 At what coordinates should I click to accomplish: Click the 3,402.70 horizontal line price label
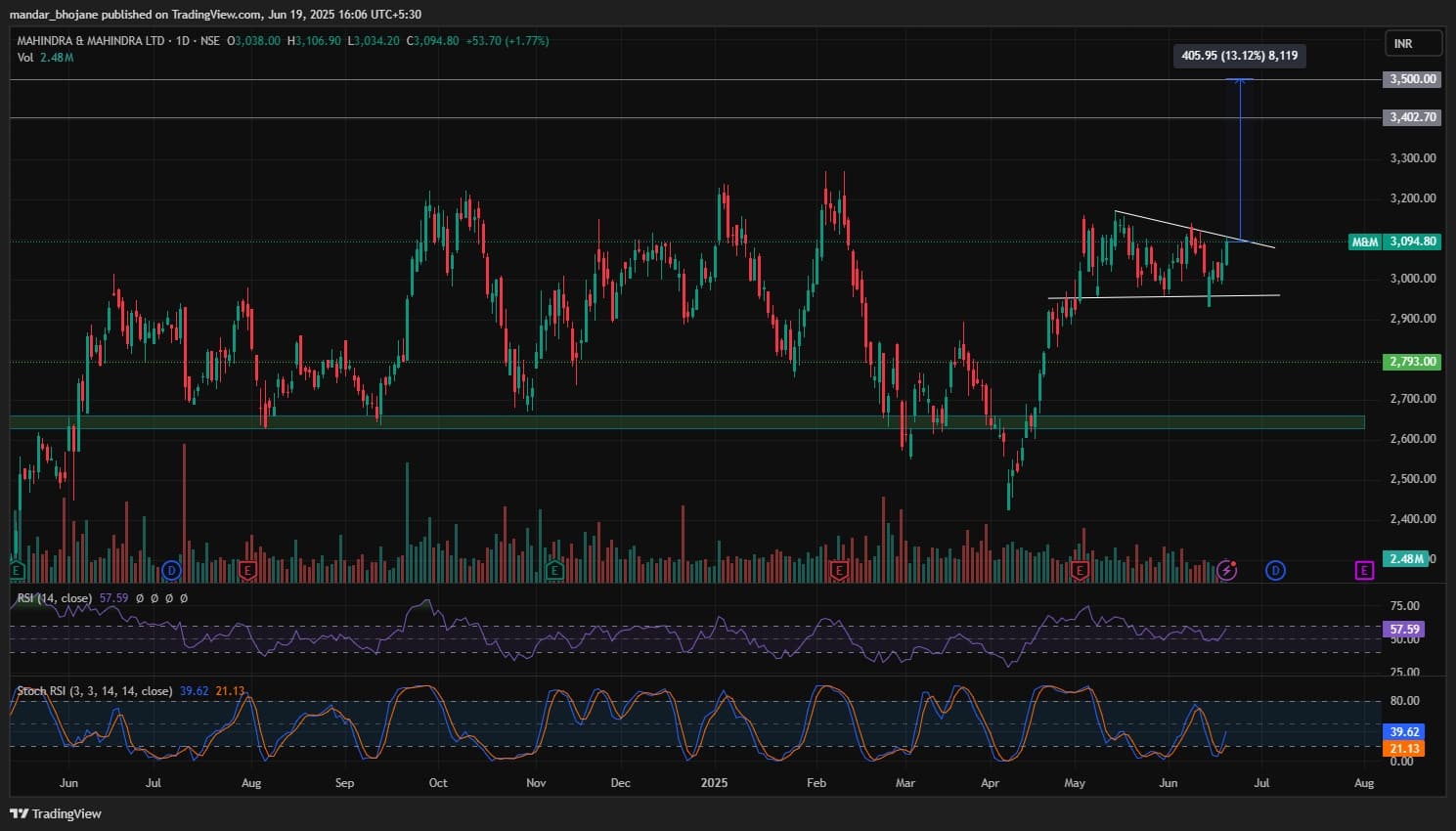[x=1412, y=117]
